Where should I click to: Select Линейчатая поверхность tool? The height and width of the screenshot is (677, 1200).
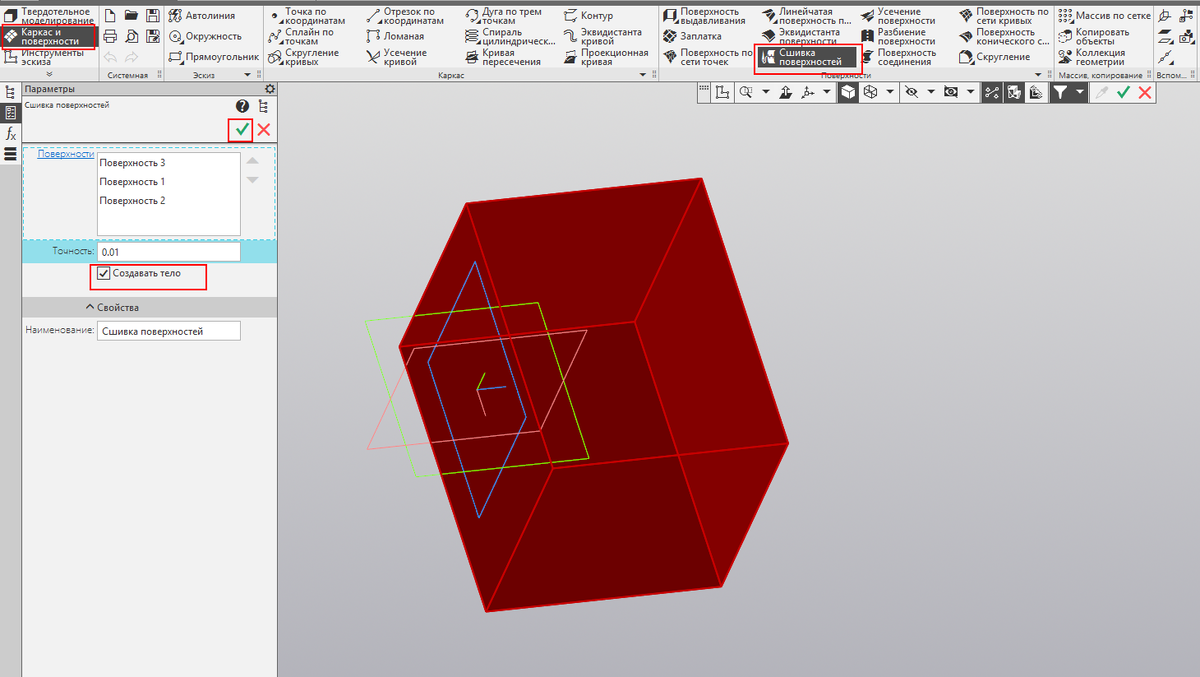click(807, 15)
